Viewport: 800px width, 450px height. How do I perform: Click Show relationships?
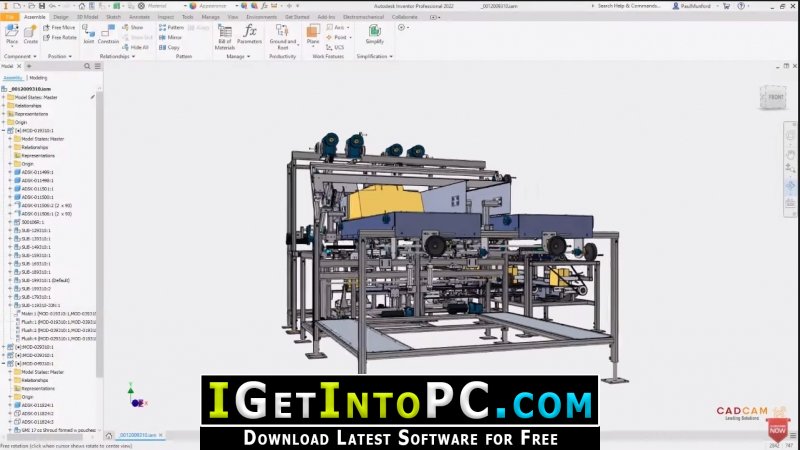133,28
